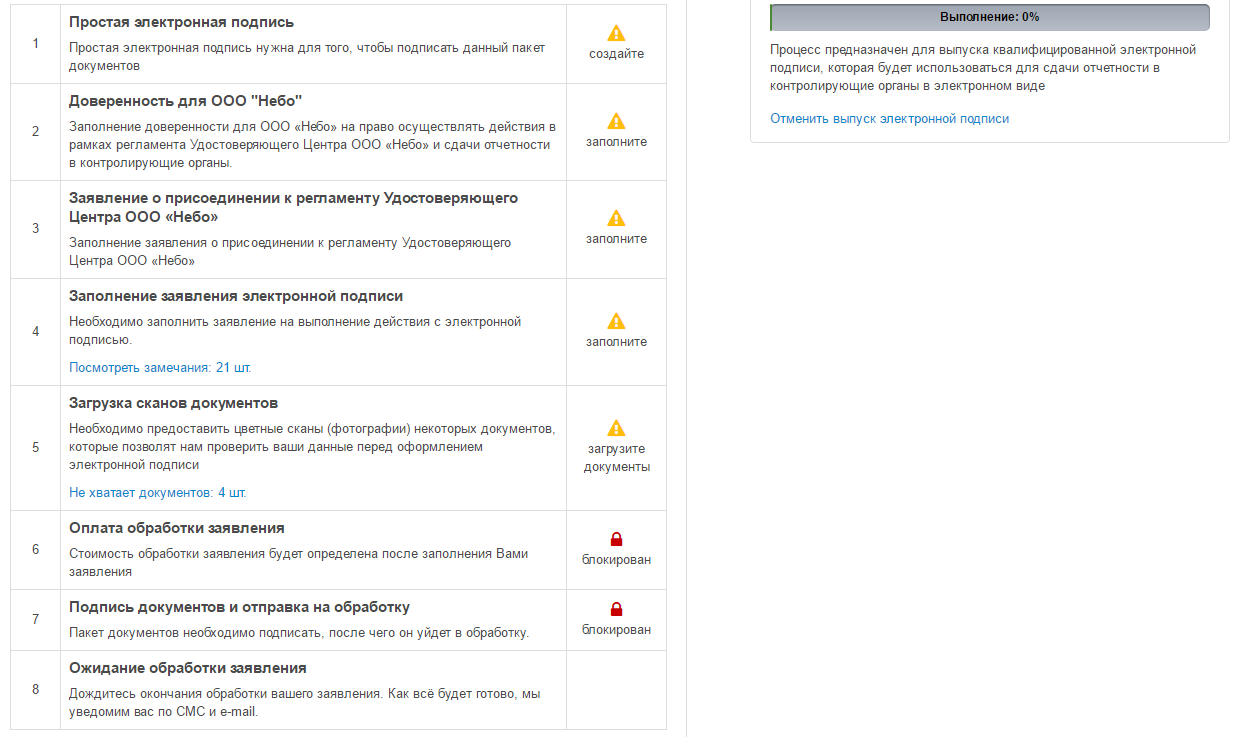Select Ожидание обработки заявления step title

point(187,668)
